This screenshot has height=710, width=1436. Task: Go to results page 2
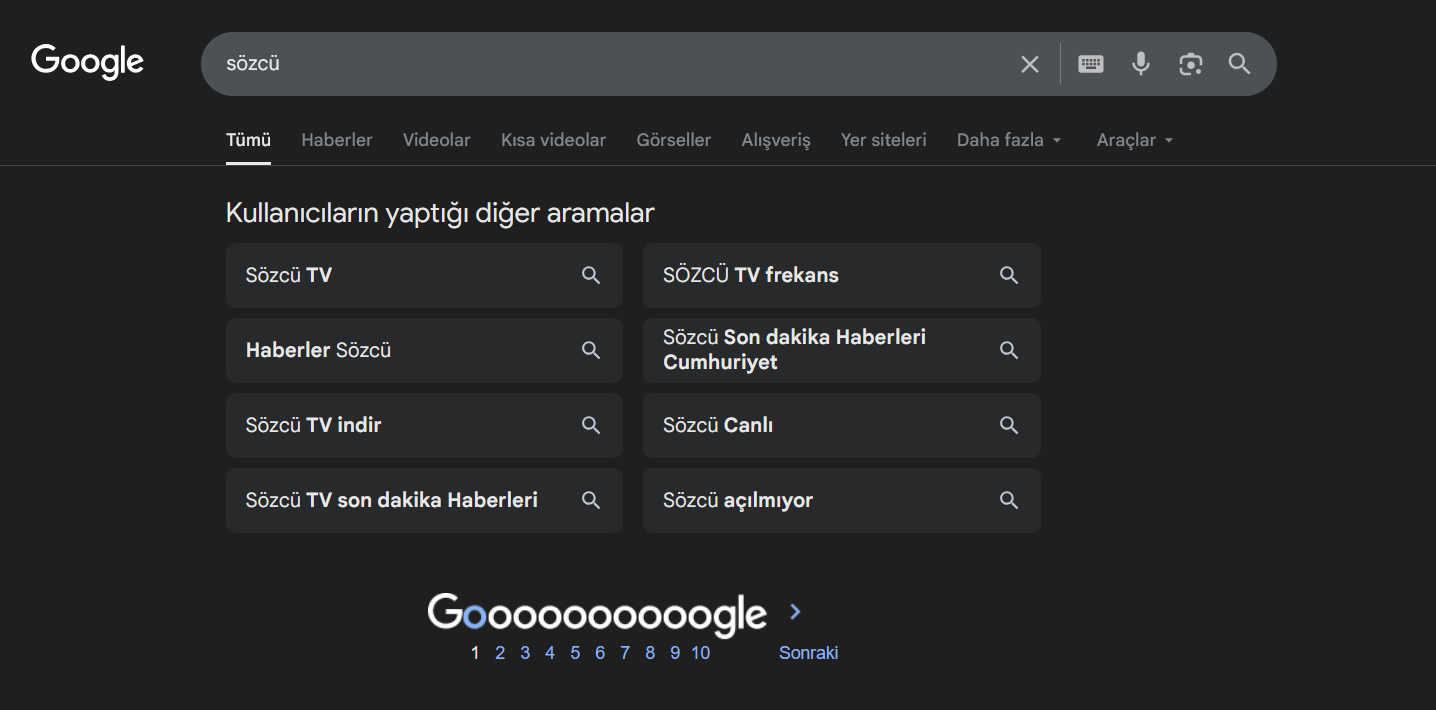(500, 653)
